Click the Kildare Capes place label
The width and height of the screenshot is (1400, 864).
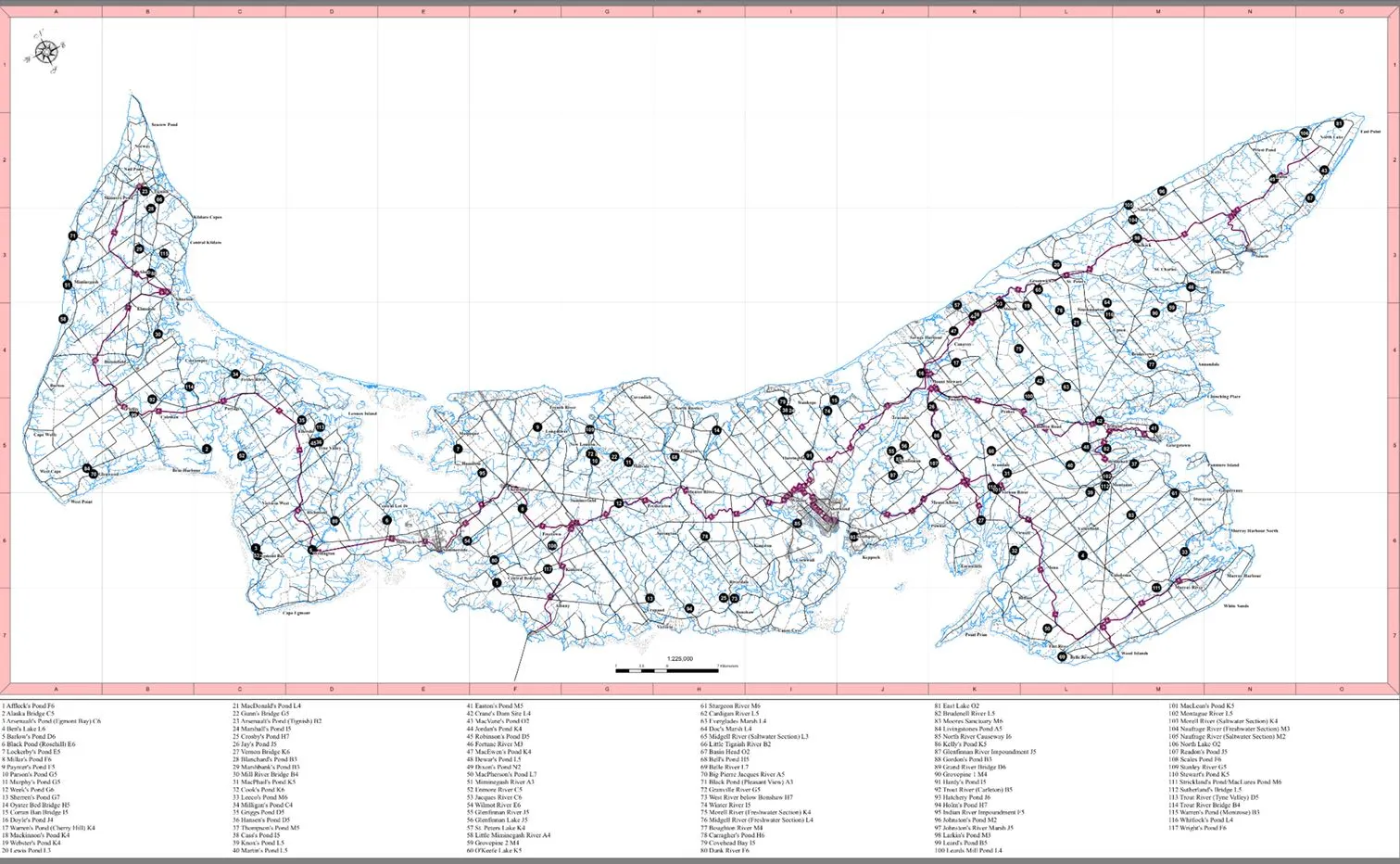pos(207,217)
